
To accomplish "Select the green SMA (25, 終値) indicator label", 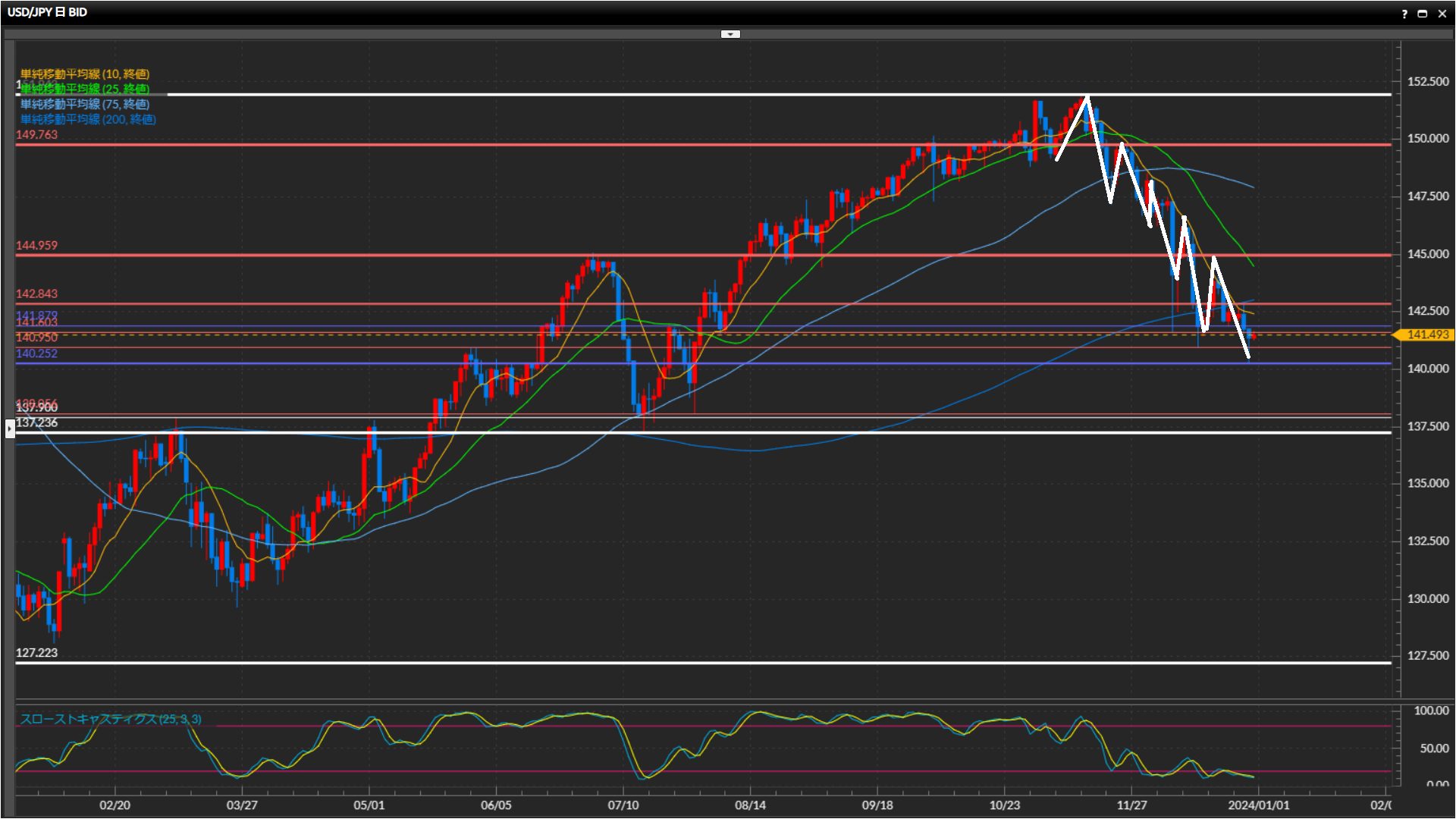I will (x=85, y=89).
